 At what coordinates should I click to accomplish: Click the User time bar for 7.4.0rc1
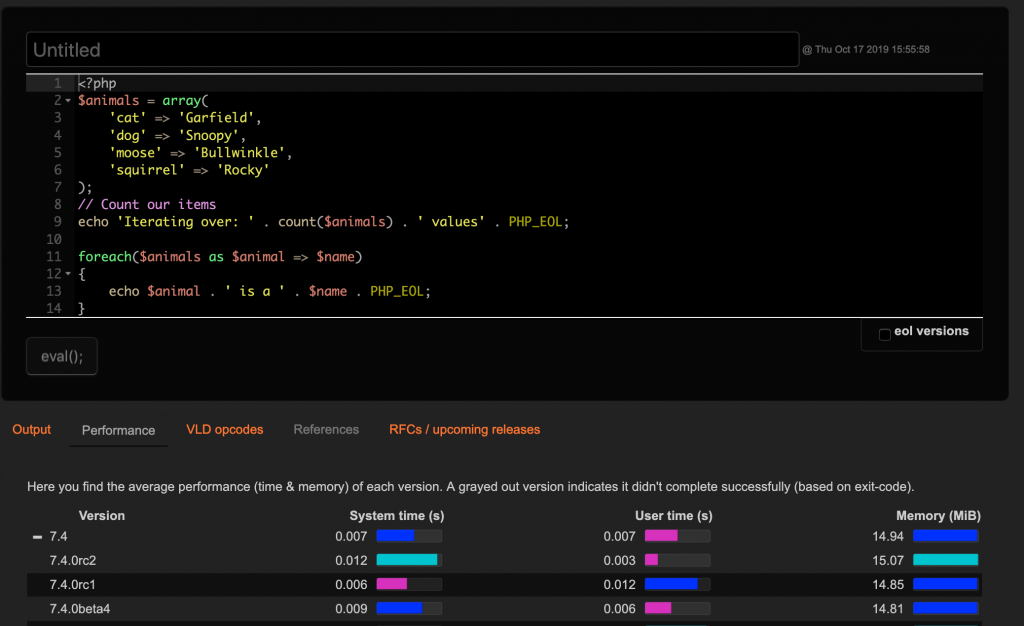coord(677,584)
